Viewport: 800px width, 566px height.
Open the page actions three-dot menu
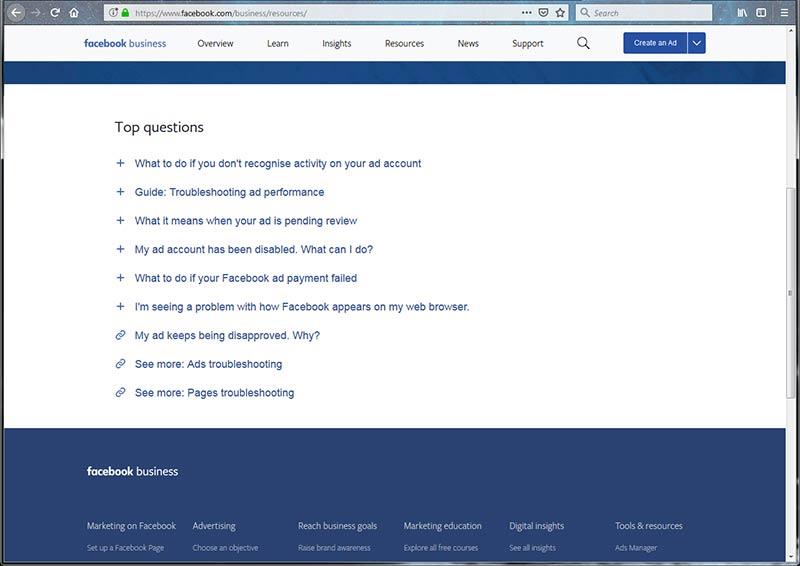pos(527,13)
